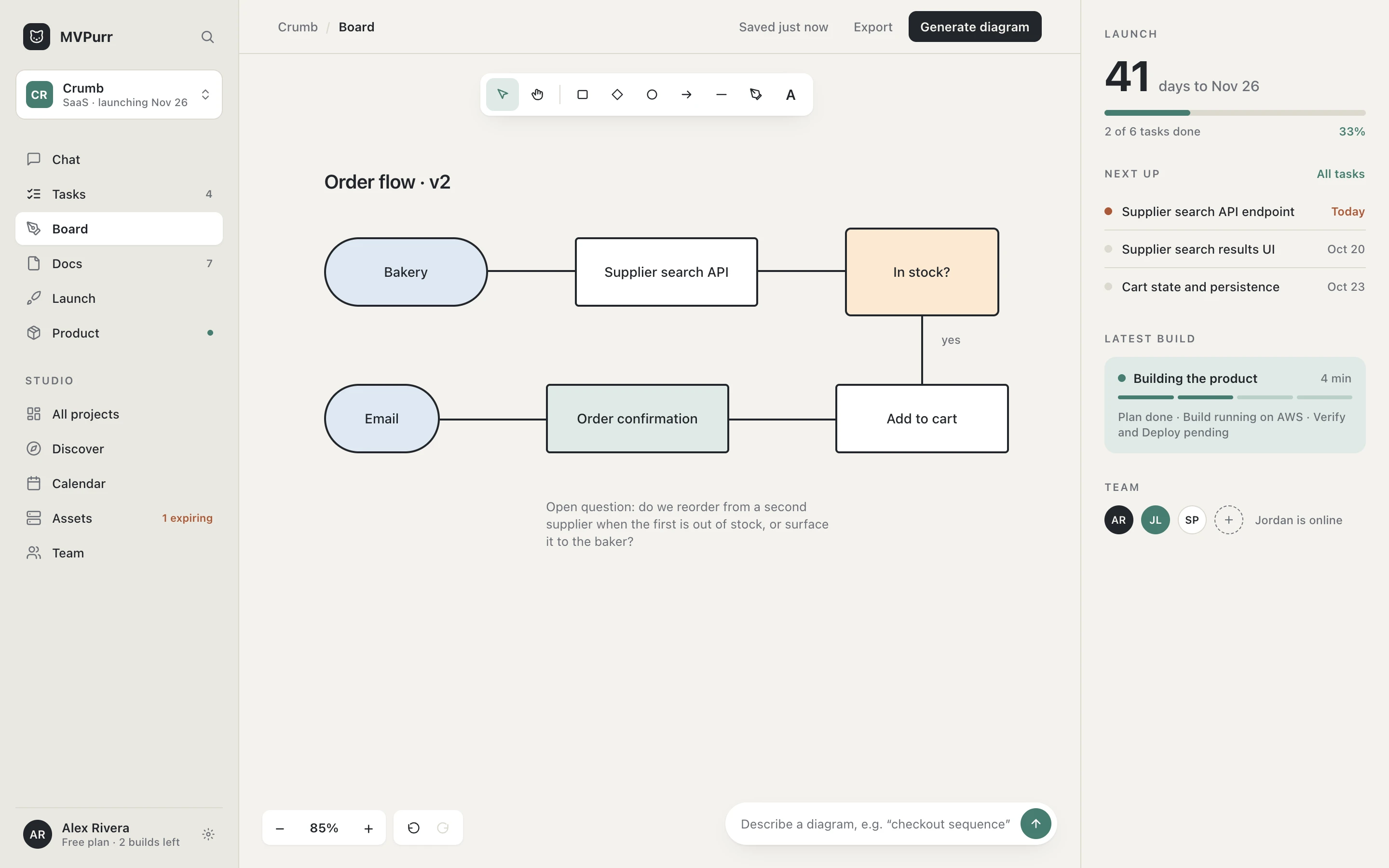Click the launch tasks progress bar
The width and height of the screenshot is (1389, 868).
pyautogui.click(x=1235, y=113)
